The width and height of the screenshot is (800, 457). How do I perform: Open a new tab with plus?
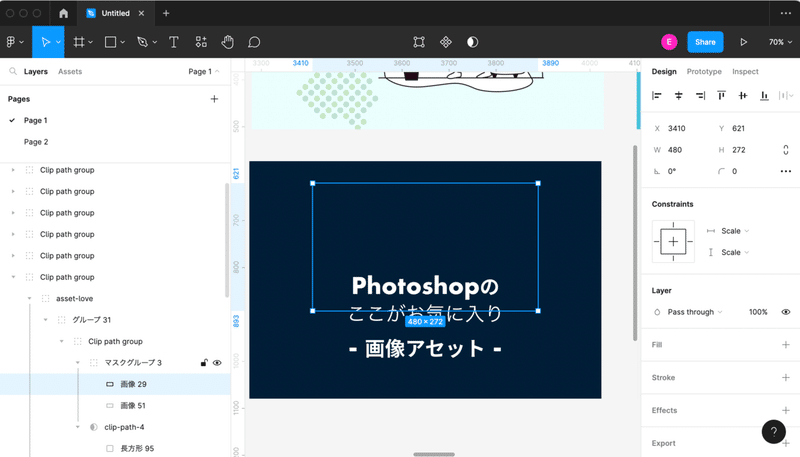[x=166, y=13]
